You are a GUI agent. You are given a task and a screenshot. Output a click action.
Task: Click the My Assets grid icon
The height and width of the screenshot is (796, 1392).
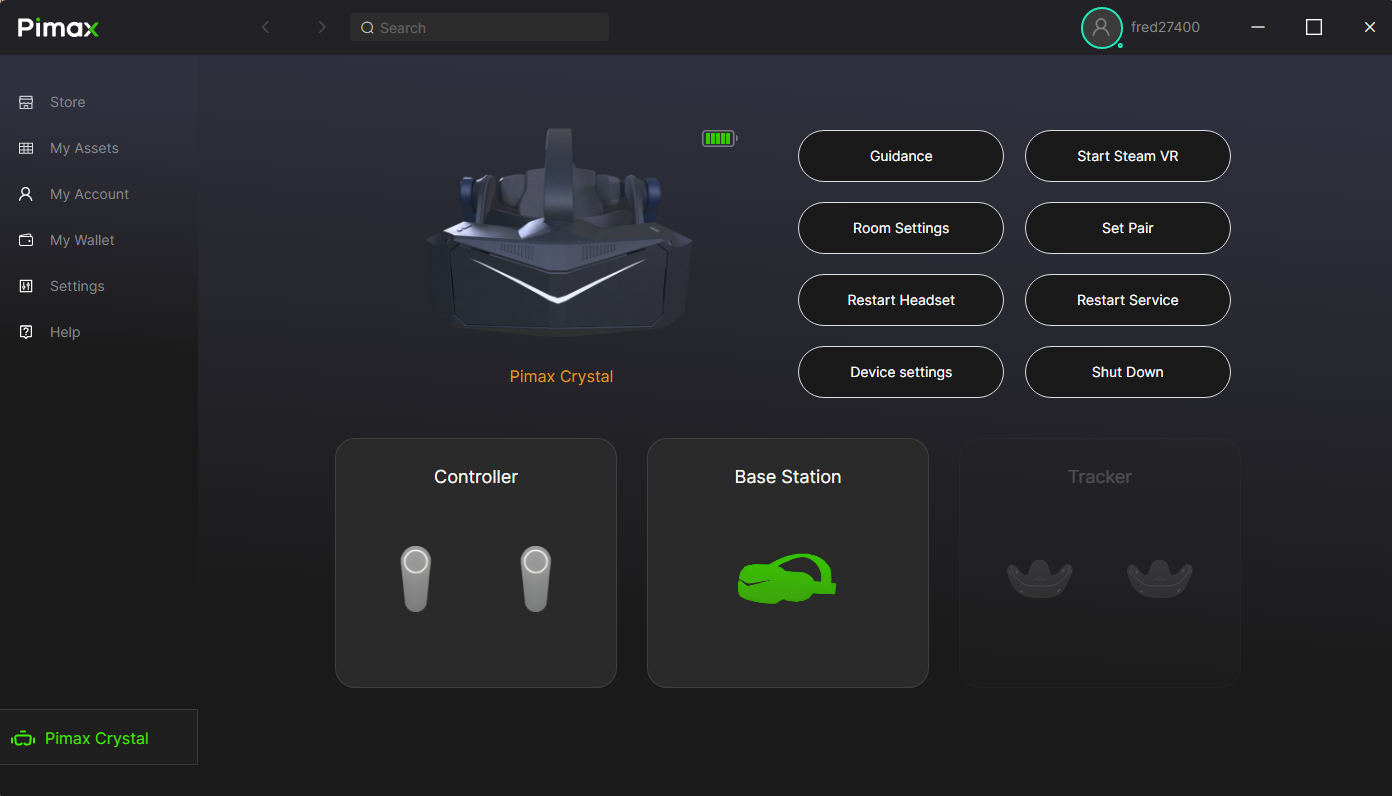(x=26, y=148)
